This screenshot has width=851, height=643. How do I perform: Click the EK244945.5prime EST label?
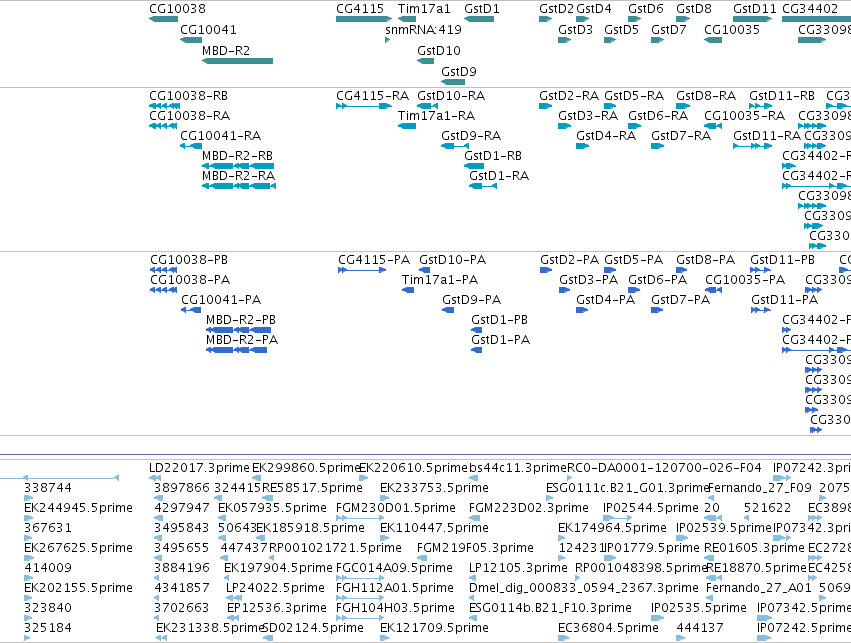coord(78,508)
